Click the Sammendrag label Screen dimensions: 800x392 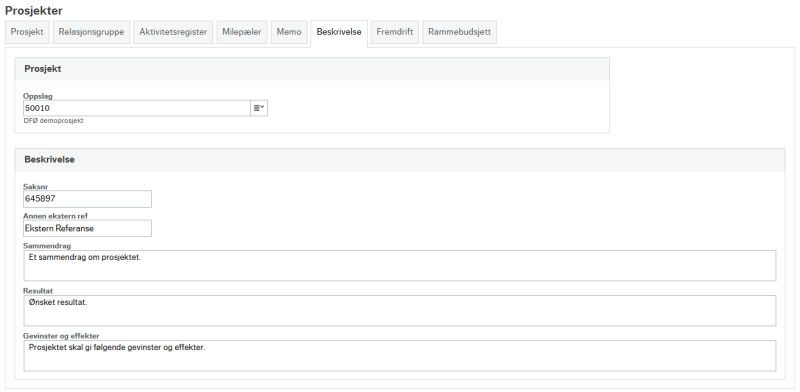point(47,246)
